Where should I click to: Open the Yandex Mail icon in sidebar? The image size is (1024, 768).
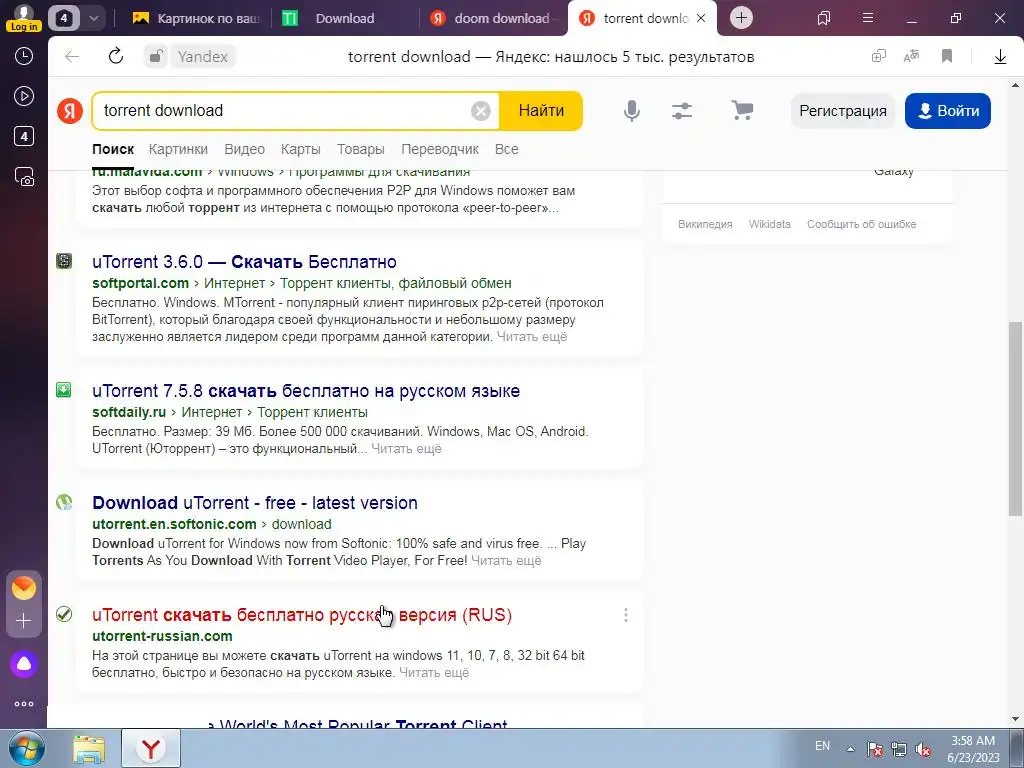click(24, 588)
